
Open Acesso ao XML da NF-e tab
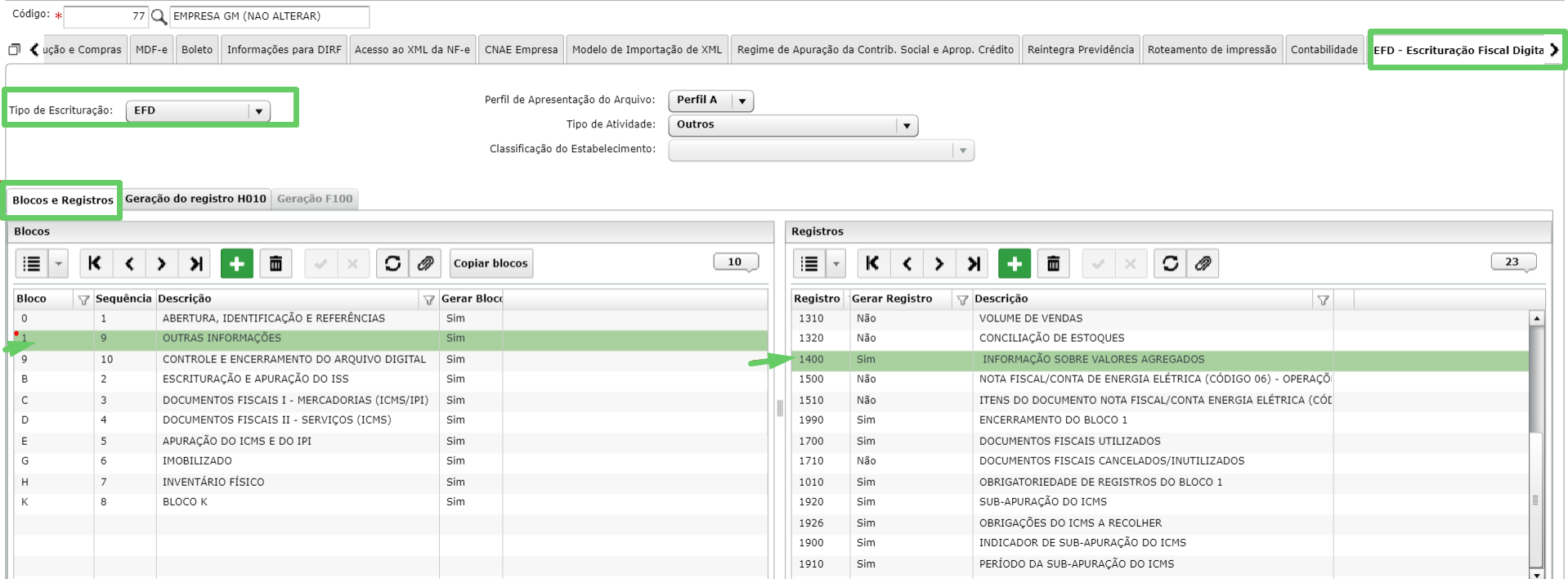tap(412, 50)
